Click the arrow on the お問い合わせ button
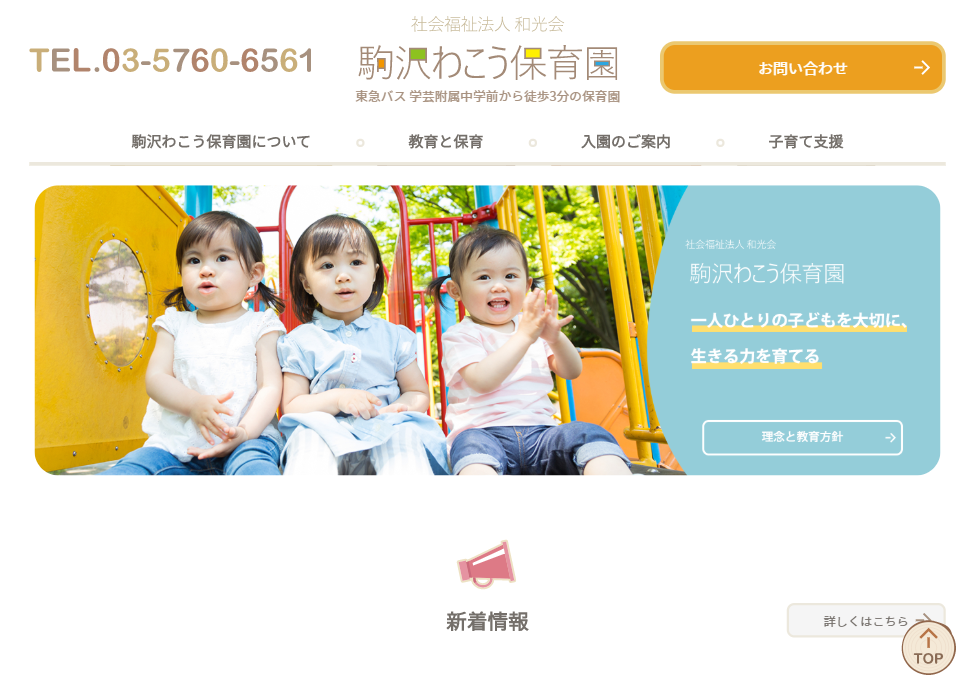 click(922, 67)
